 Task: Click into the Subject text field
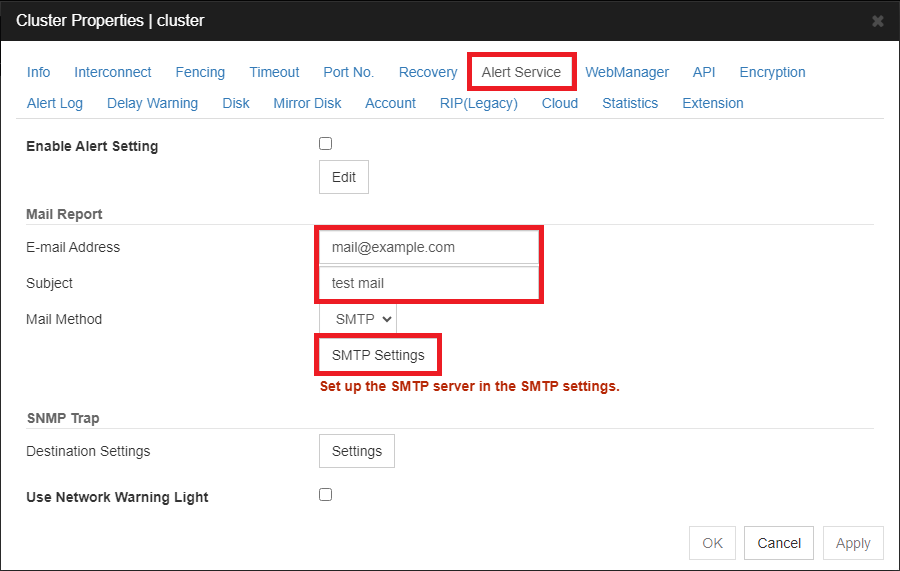pyautogui.click(x=429, y=283)
